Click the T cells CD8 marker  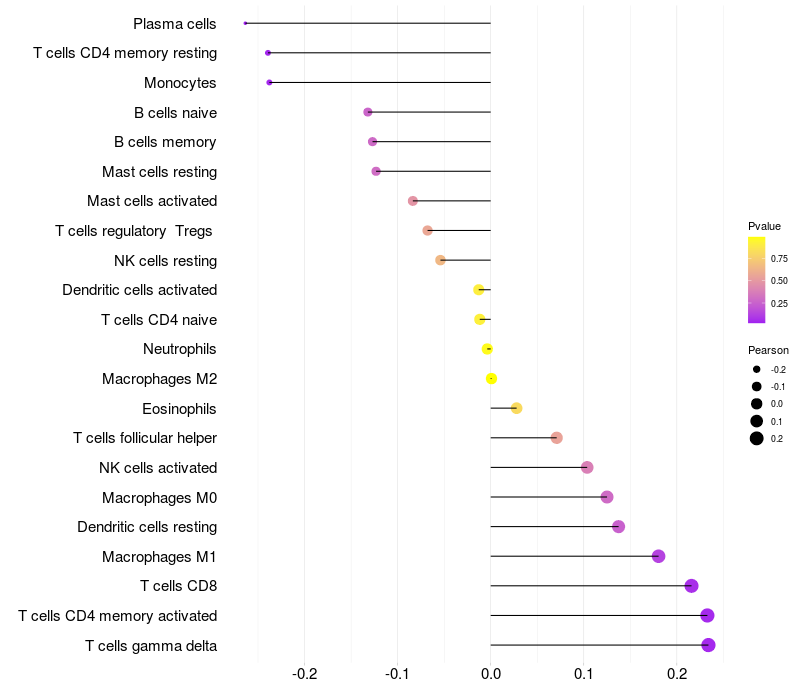(x=691, y=586)
